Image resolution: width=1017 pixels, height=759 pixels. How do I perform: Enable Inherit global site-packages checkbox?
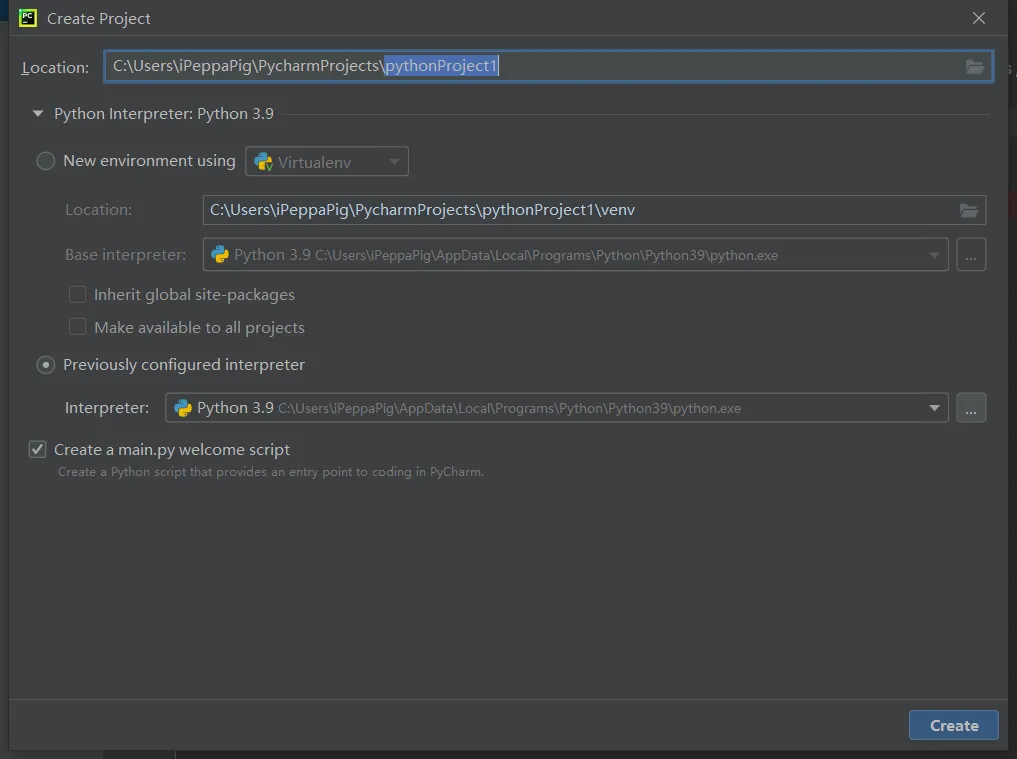[x=77, y=295]
